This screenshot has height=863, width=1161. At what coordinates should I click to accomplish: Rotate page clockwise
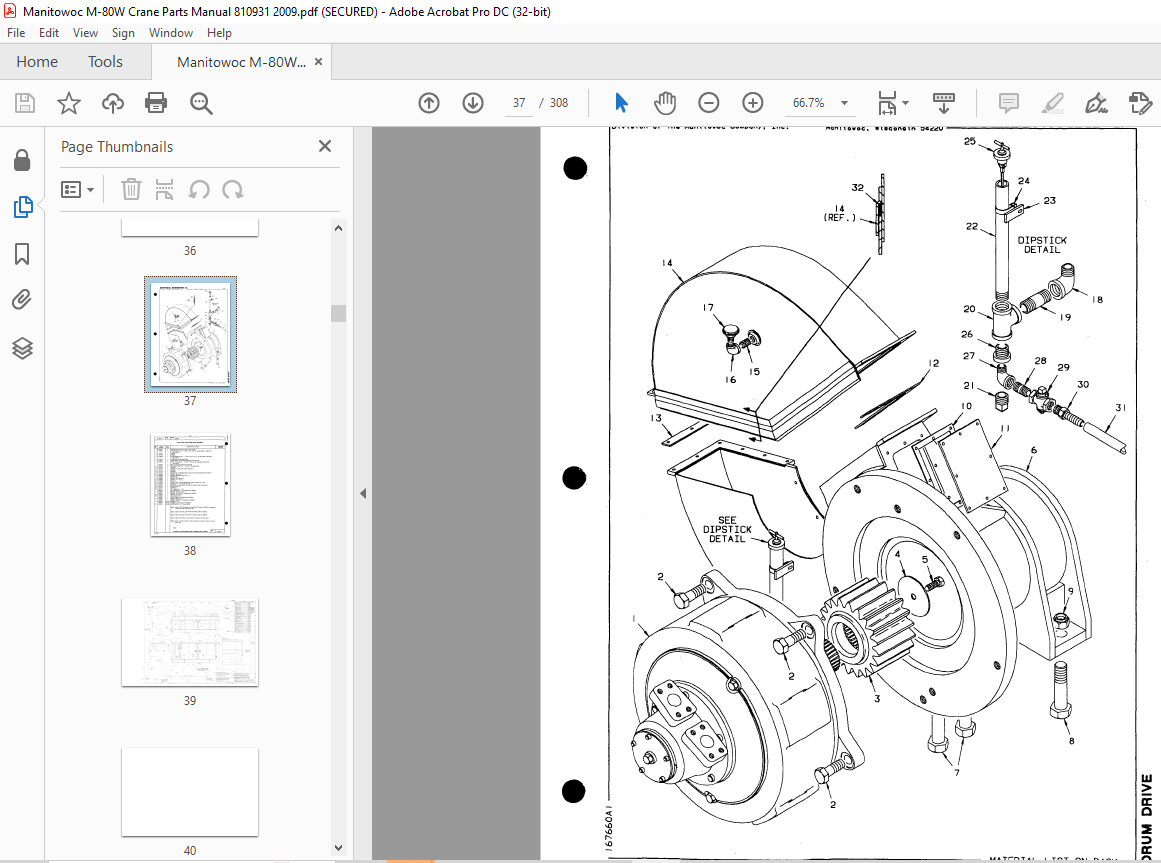[232, 189]
